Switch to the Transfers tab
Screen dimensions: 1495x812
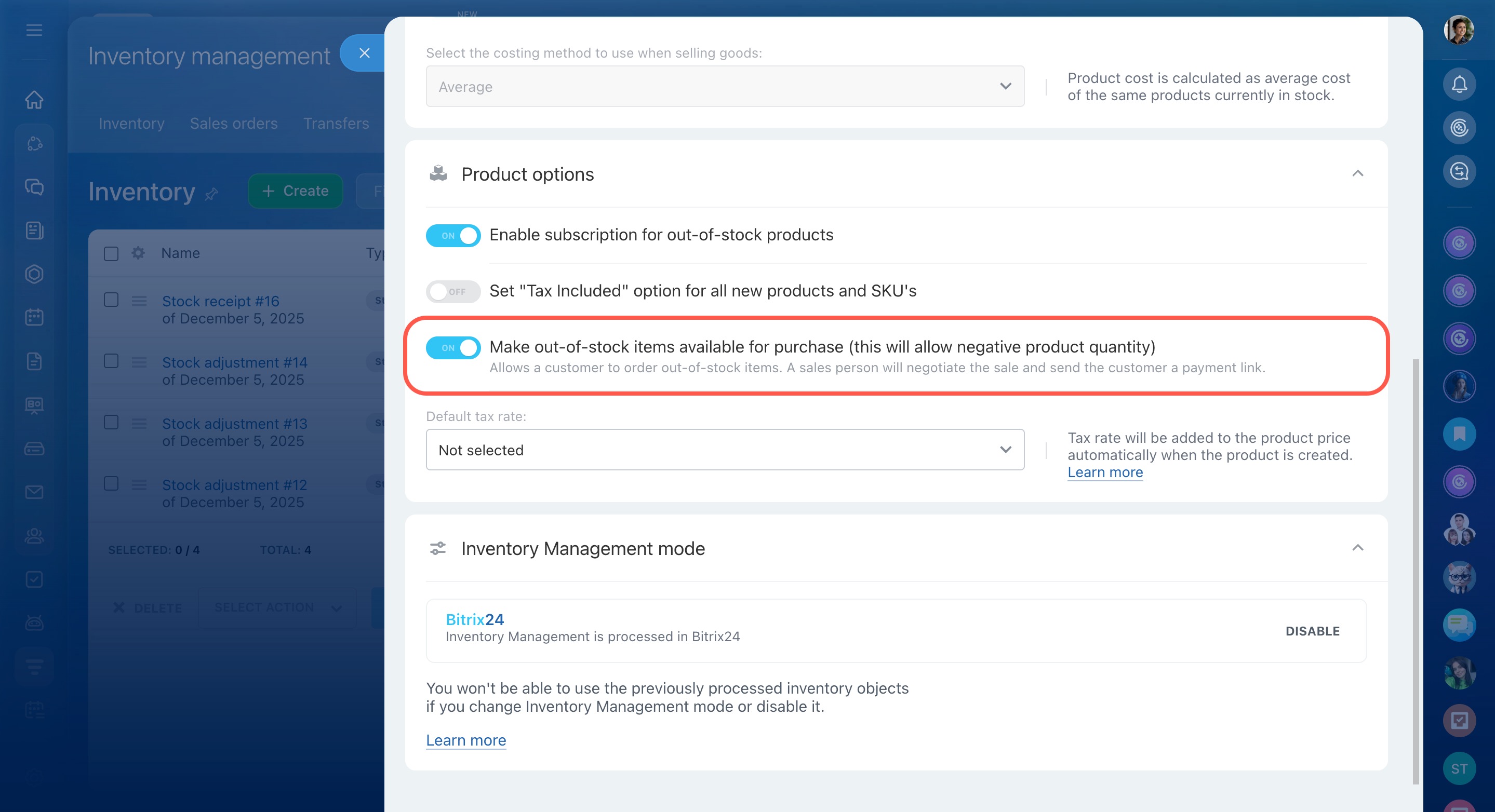coord(336,124)
